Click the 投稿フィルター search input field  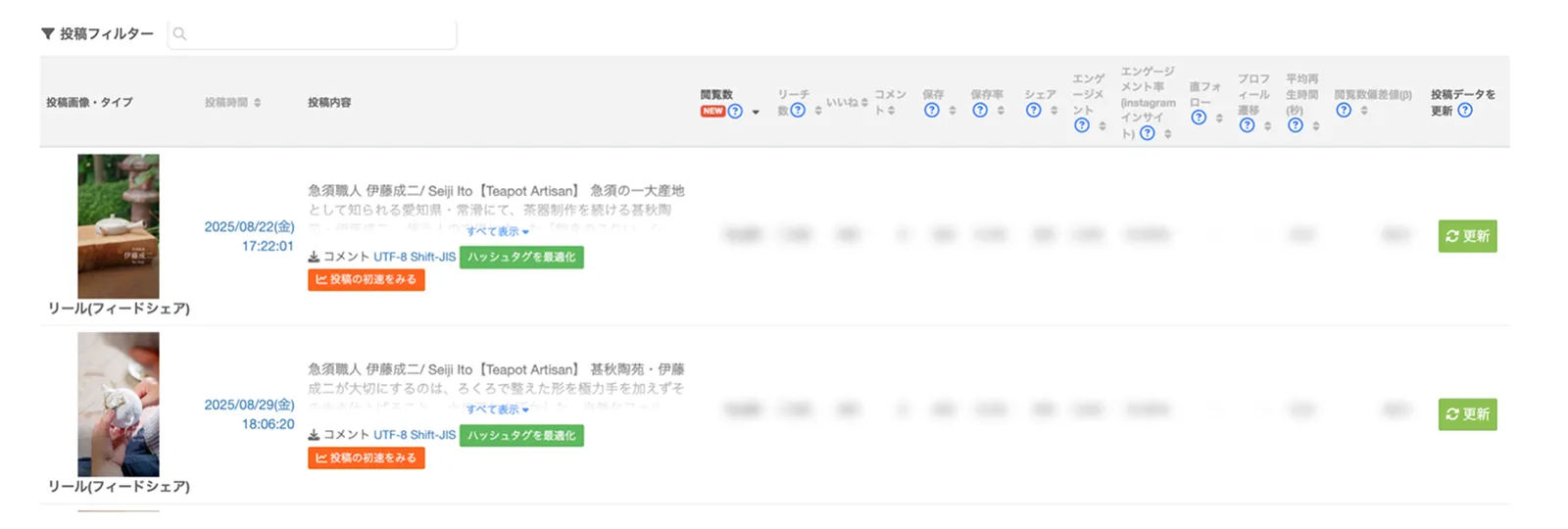[x=312, y=33]
